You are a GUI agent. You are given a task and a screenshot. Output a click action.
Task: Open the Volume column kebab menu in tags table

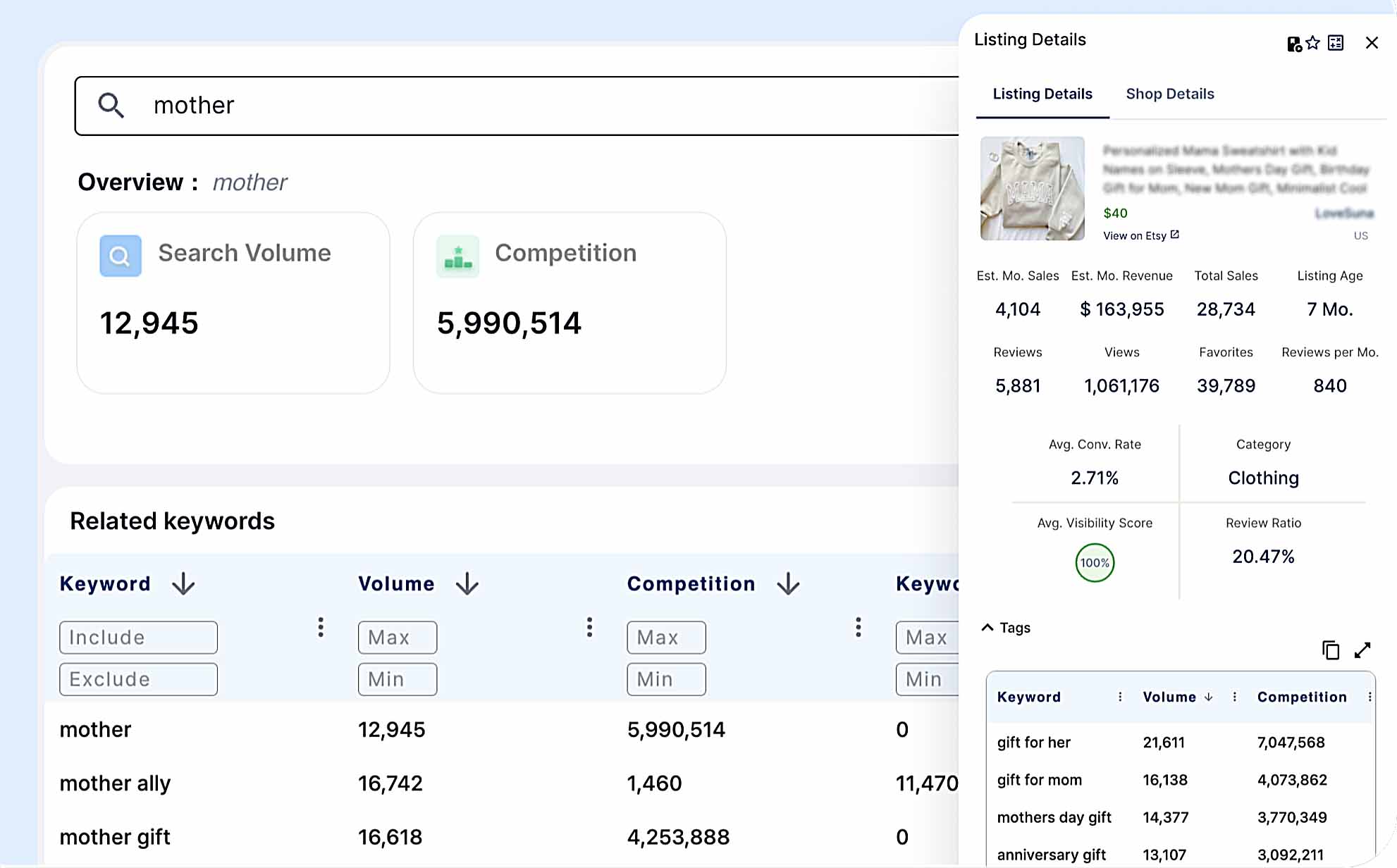tap(1234, 697)
